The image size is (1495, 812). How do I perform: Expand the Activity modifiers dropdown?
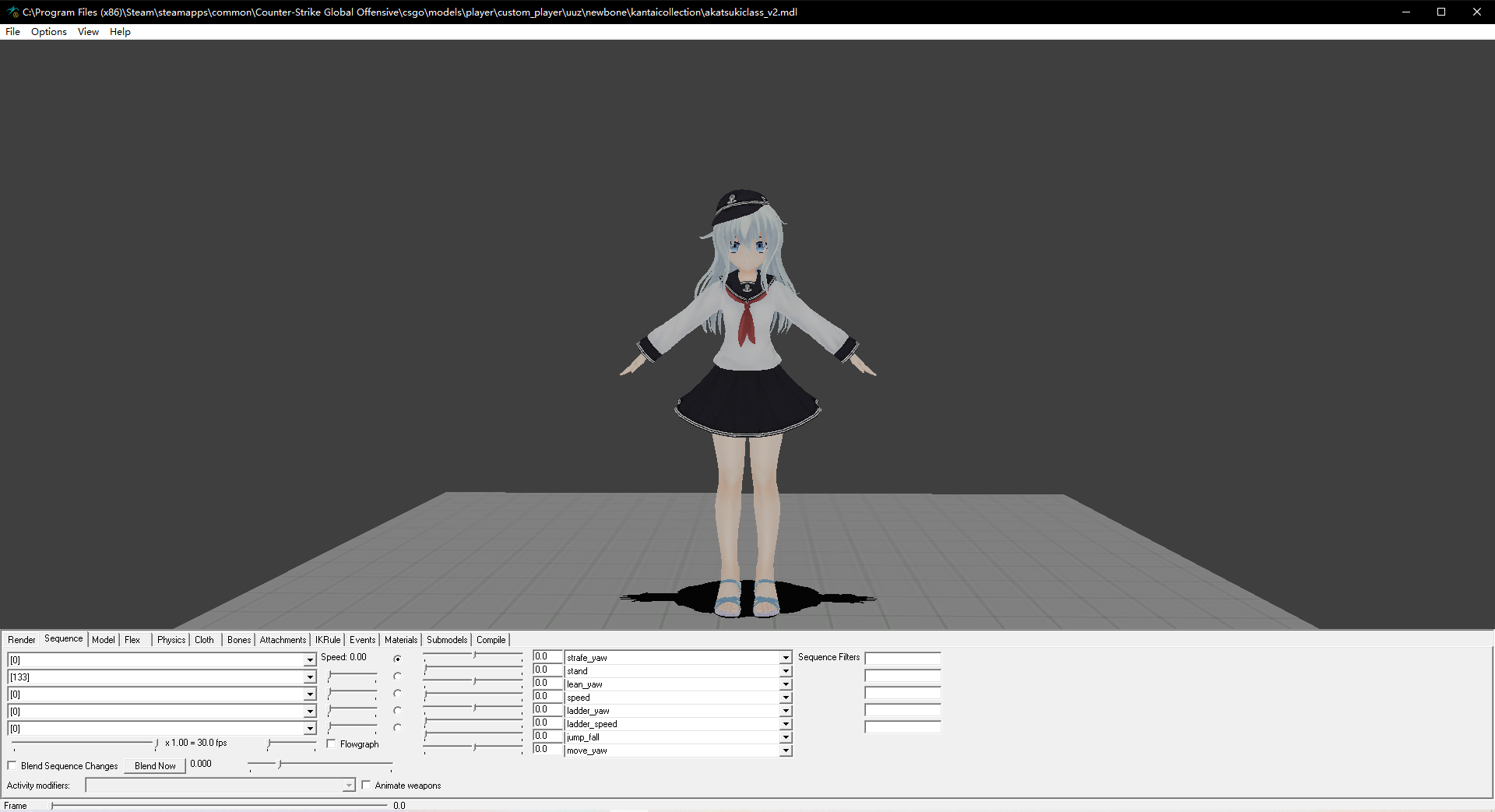tap(349, 786)
